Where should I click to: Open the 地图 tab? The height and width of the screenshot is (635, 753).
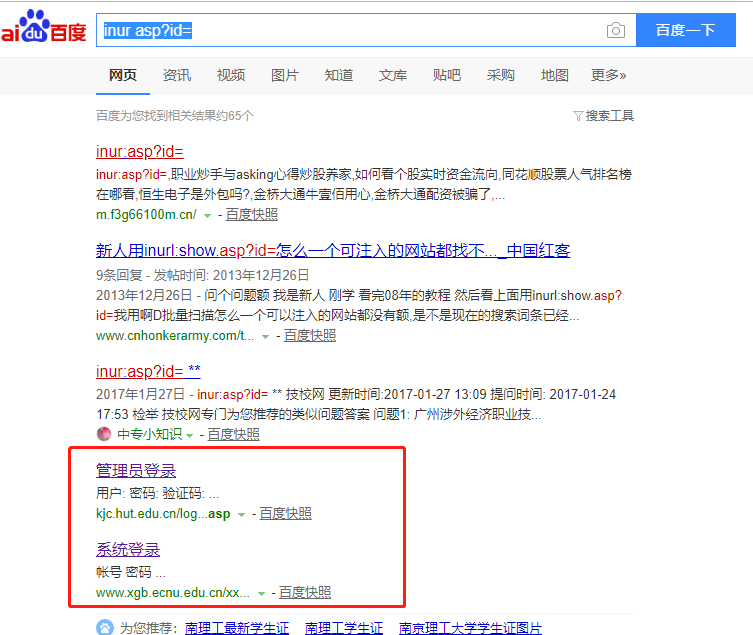point(555,75)
